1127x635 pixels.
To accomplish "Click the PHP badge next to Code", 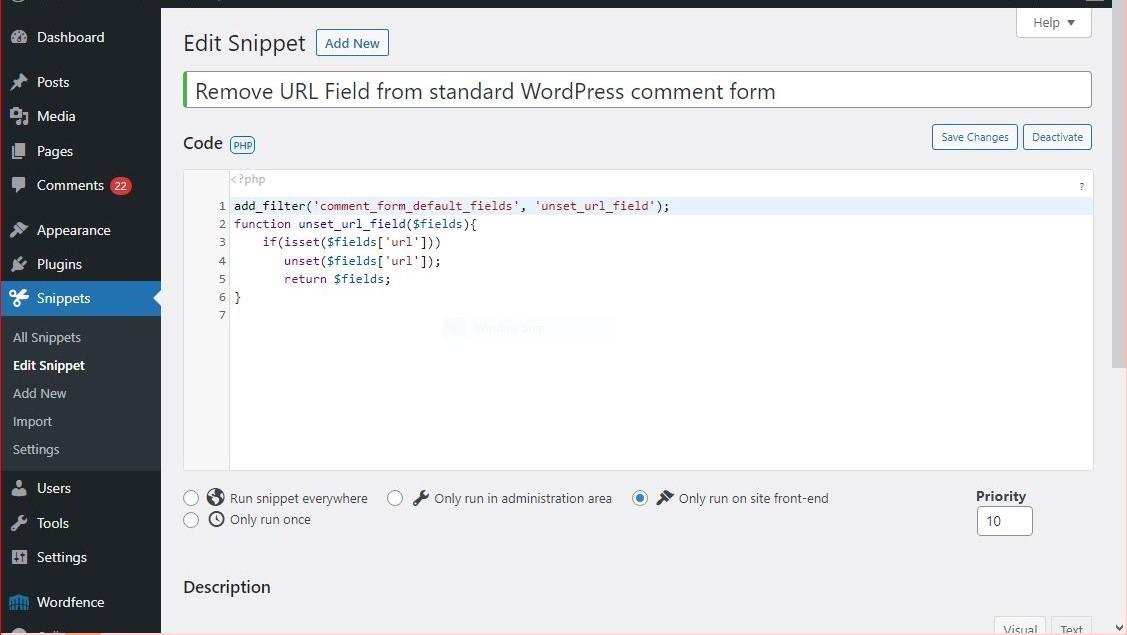I will pos(242,145).
